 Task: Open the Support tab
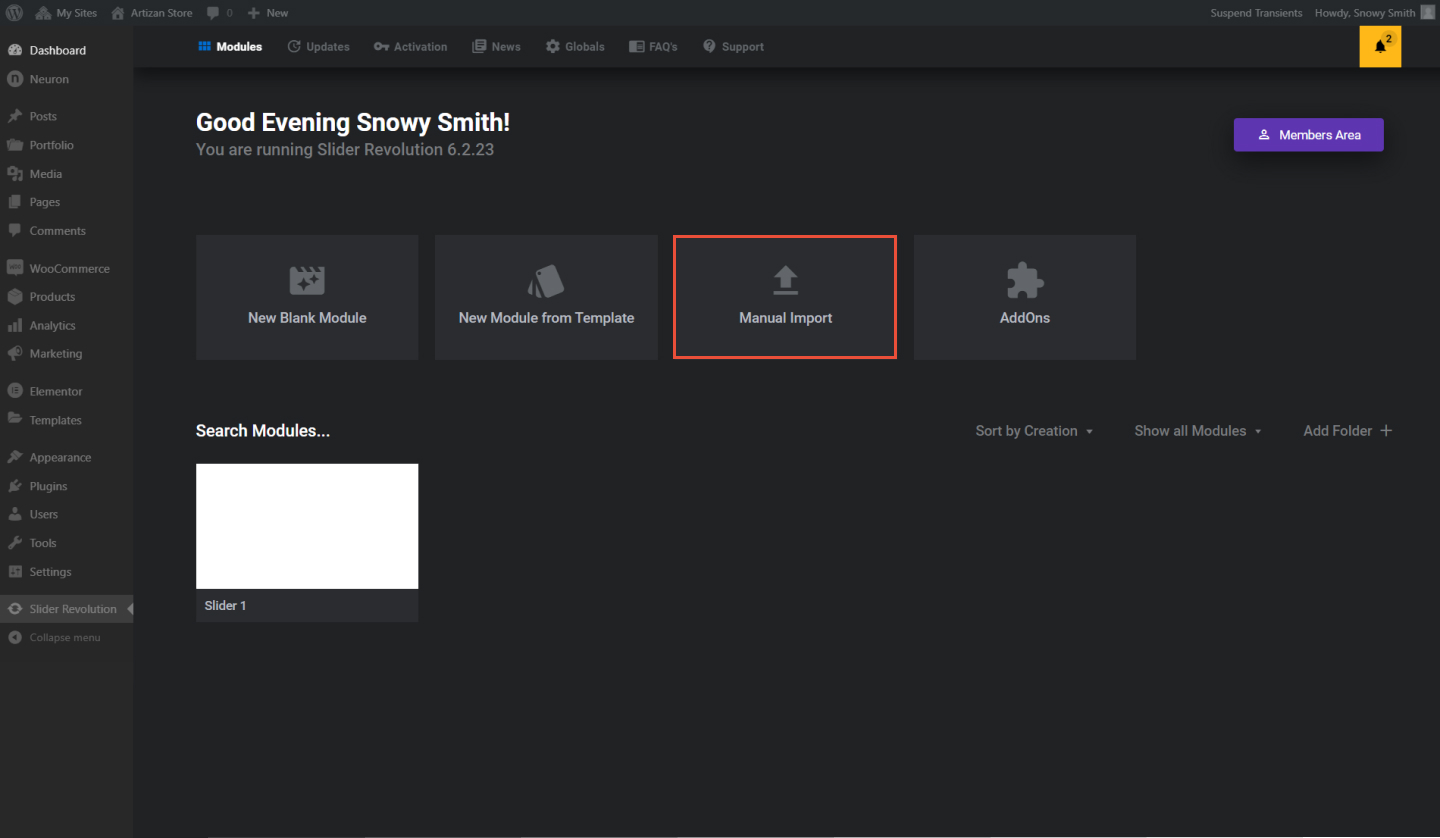[x=733, y=47]
